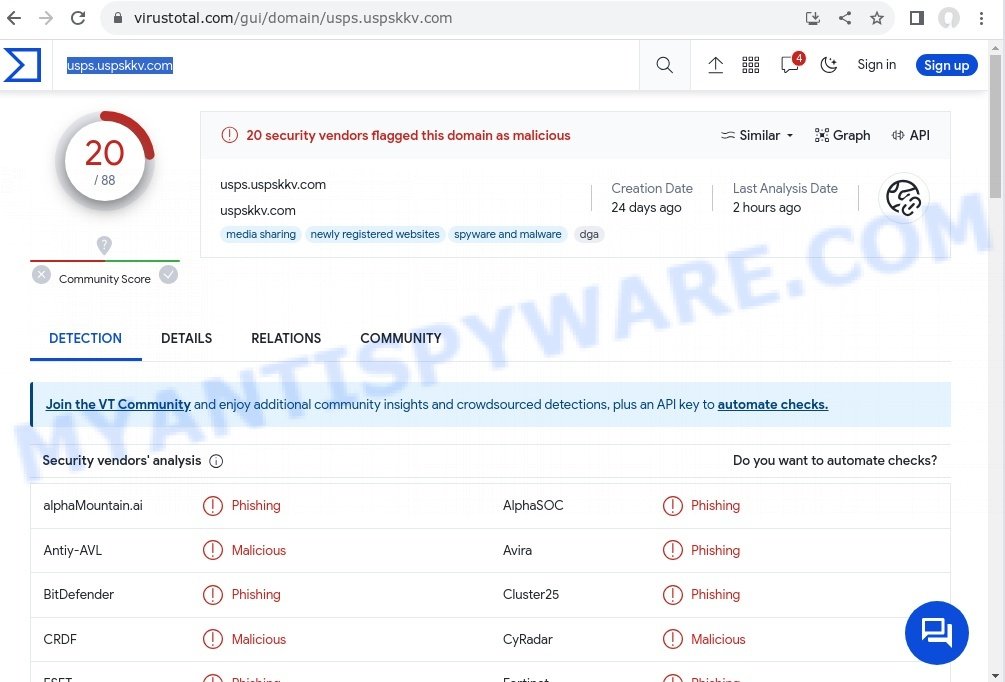Click the uspskkv.com parent domain text
This screenshot has width=1005, height=682.
tap(258, 210)
